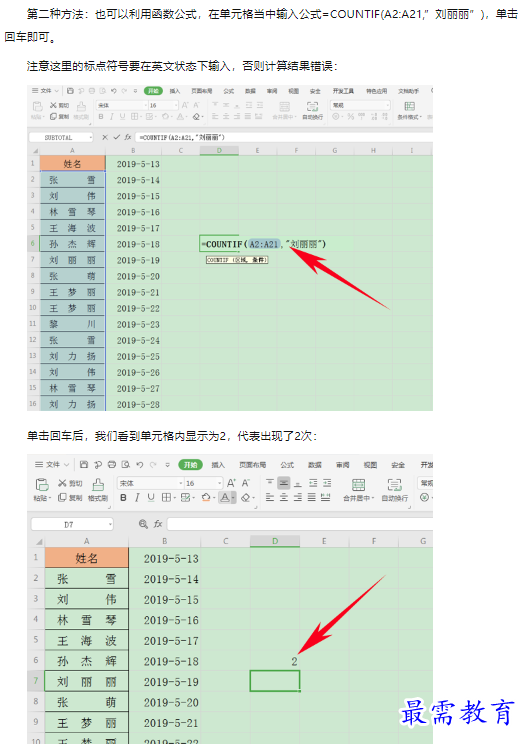Pick font color A in second screenshot
Viewport: 523px width, 744px height.
coord(224,497)
